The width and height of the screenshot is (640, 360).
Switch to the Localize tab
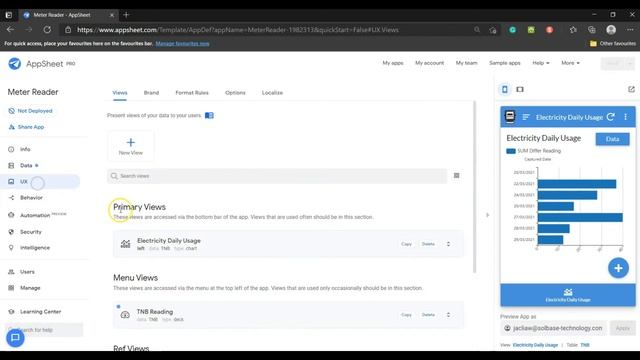point(272,93)
